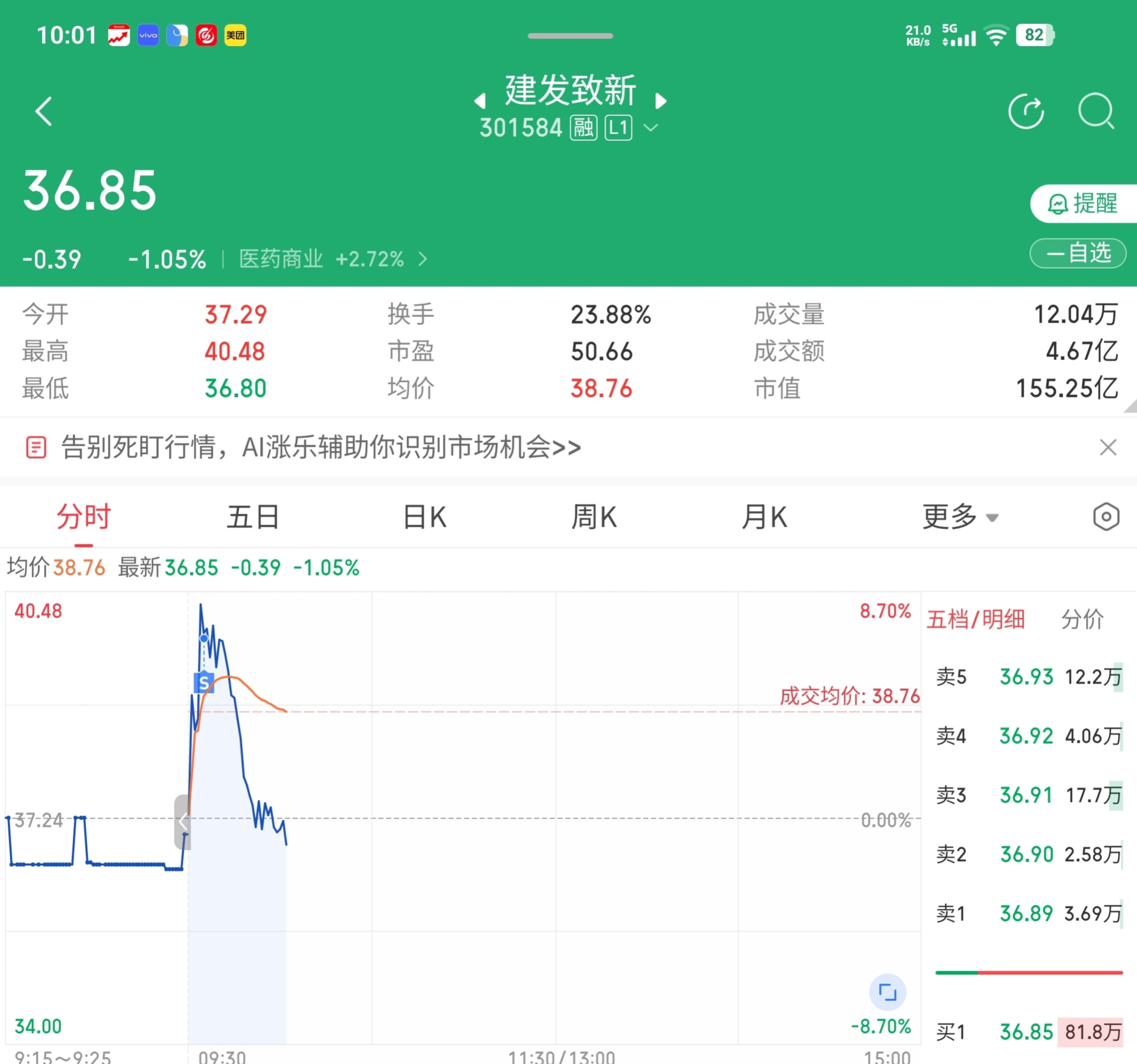Remove stock from 自选 watchlist
The image size is (1137, 1064).
1078,254
